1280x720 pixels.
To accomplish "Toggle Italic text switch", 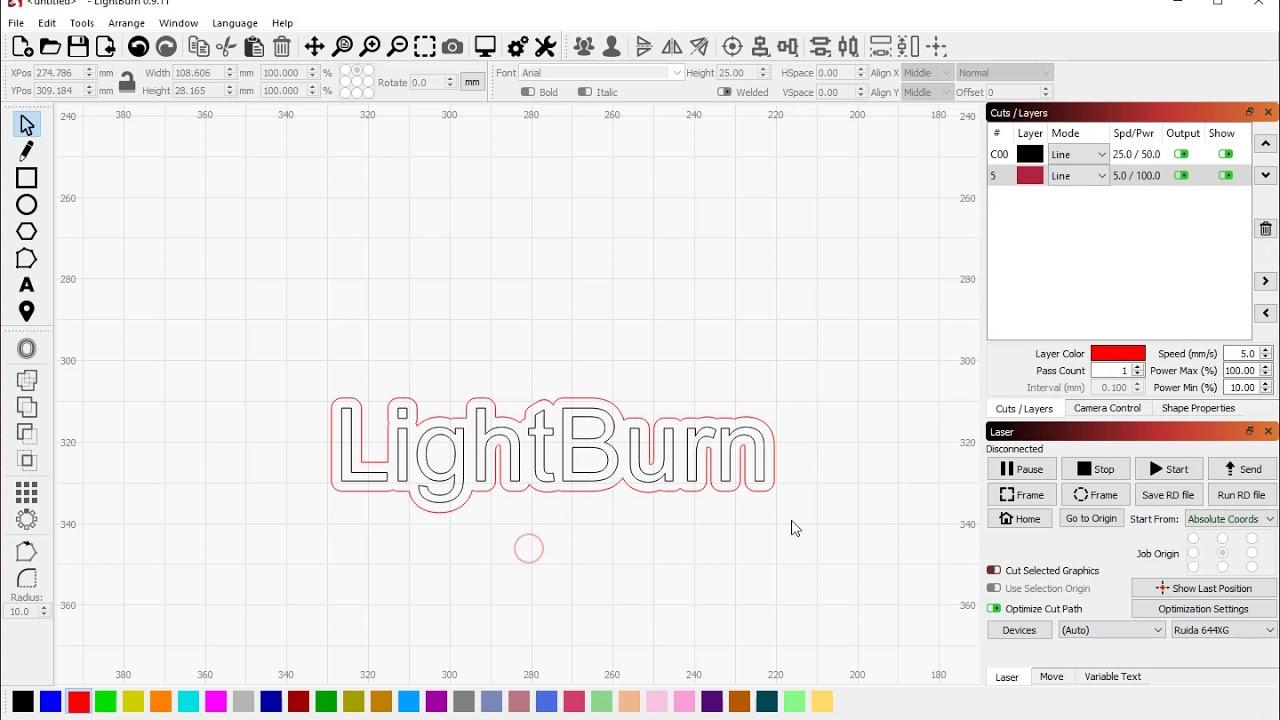I will [x=585, y=92].
